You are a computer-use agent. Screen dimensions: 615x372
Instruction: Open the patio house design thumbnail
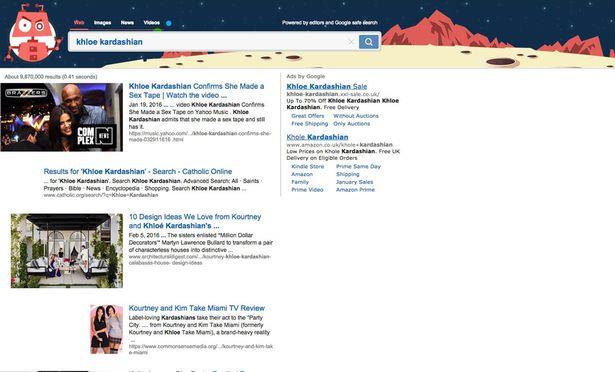coord(67,251)
